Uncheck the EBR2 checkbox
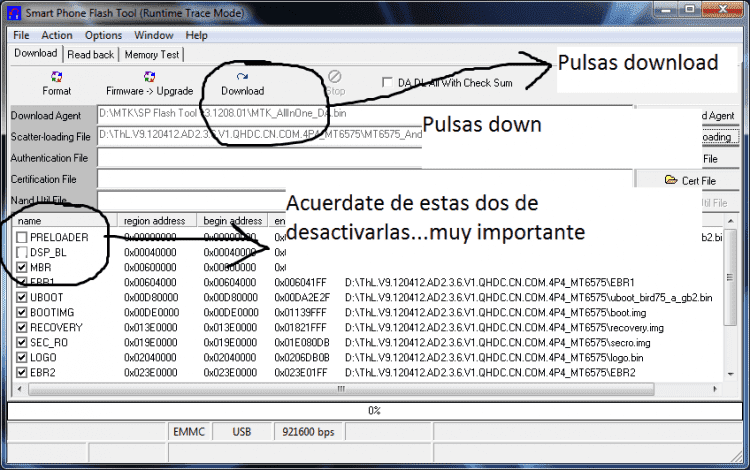Viewport: 750px width, 470px height. (22, 372)
